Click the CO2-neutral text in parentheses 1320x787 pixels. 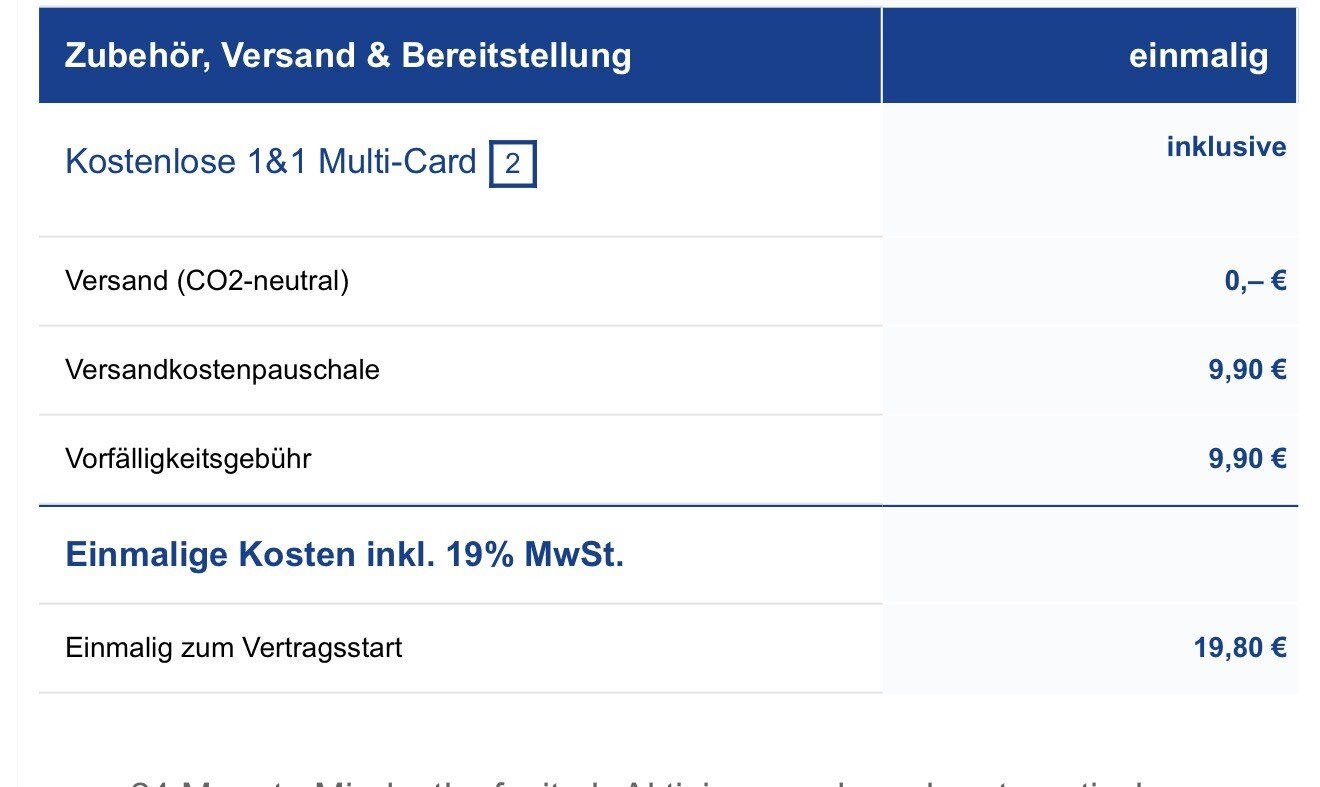pyautogui.click(x=261, y=281)
